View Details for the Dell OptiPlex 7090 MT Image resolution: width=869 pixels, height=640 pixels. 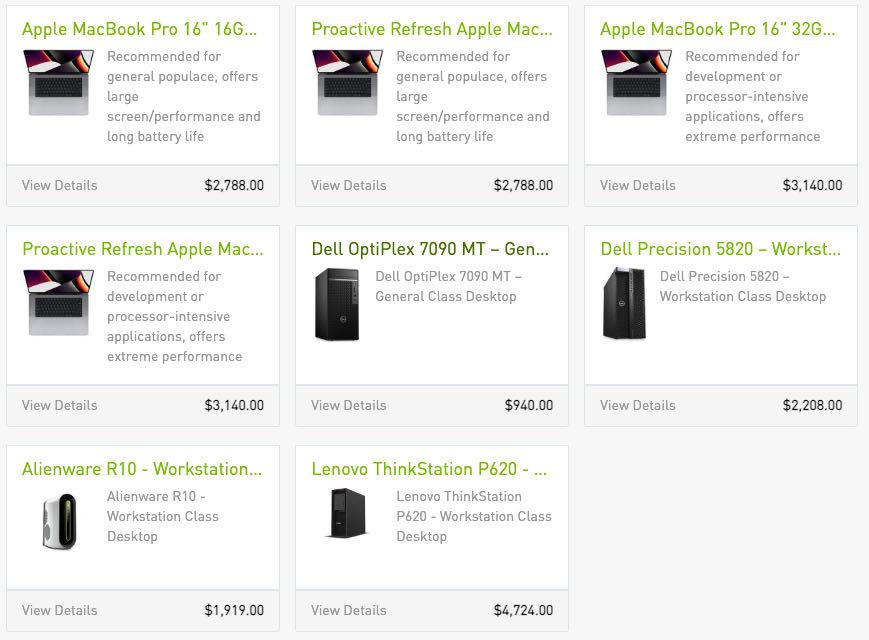tap(348, 405)
